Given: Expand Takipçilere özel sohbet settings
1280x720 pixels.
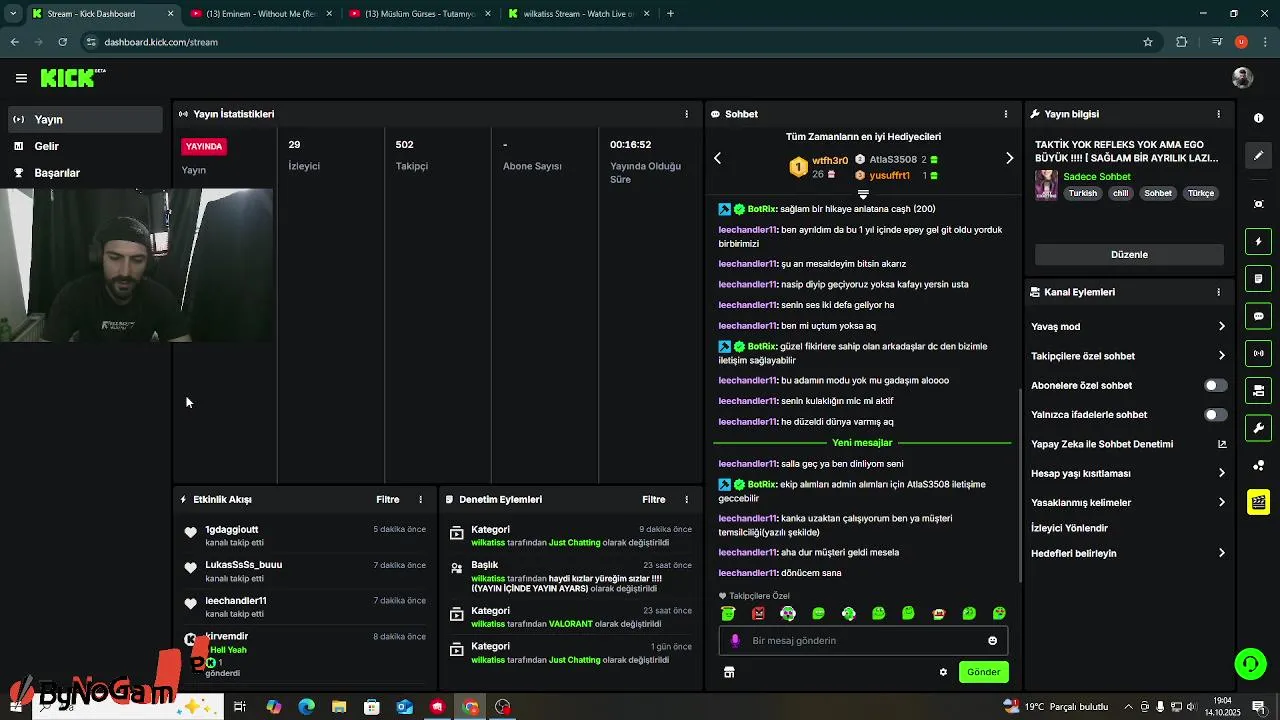Looking at the screenshot, I should [x=1128, y=356].
